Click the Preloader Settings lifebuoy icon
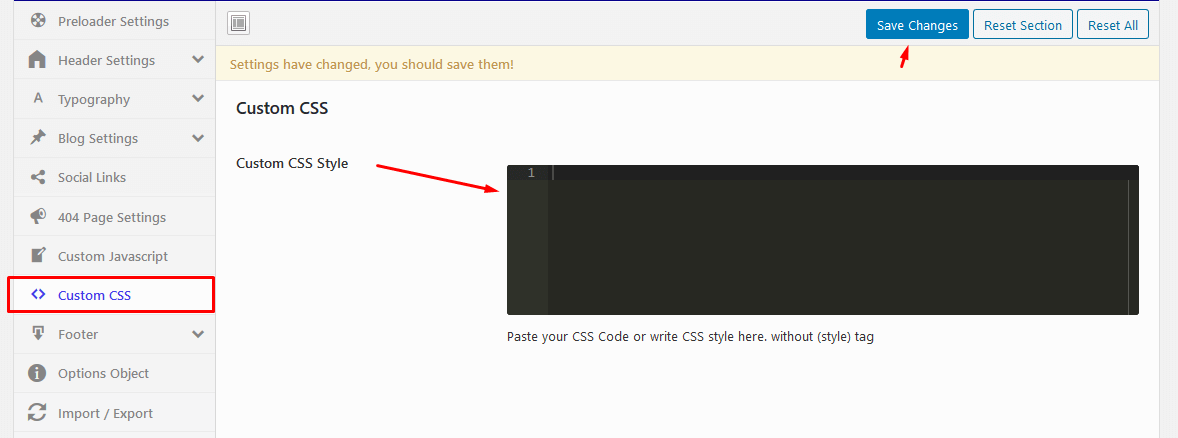1178x438 pixels. pos(38,21)
